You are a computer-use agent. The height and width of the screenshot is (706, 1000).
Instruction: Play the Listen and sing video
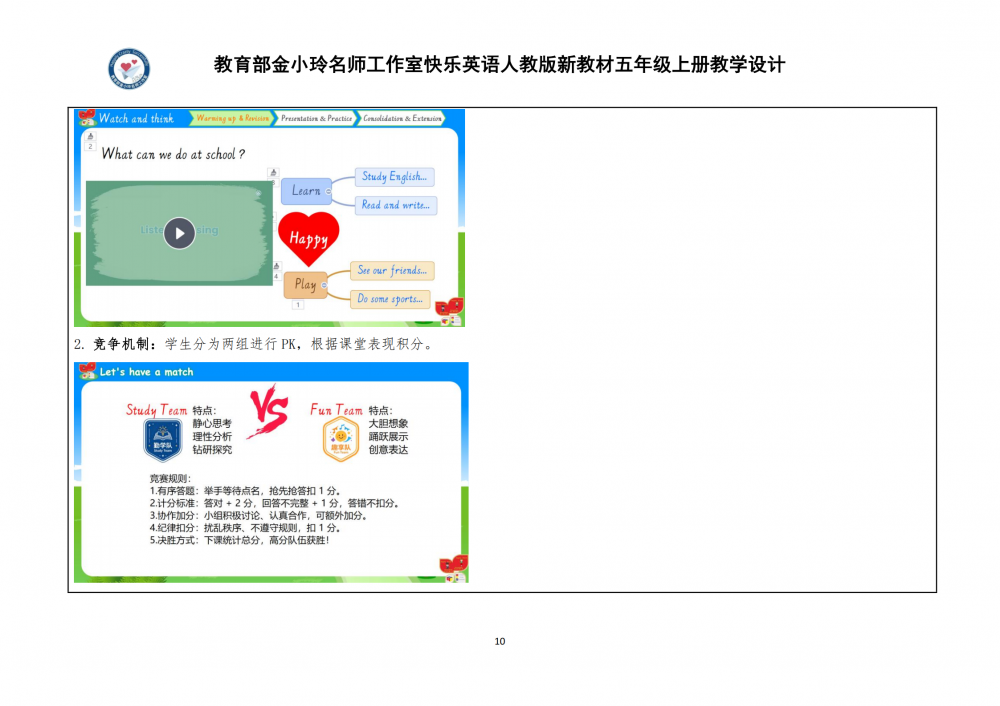(179, 233)
